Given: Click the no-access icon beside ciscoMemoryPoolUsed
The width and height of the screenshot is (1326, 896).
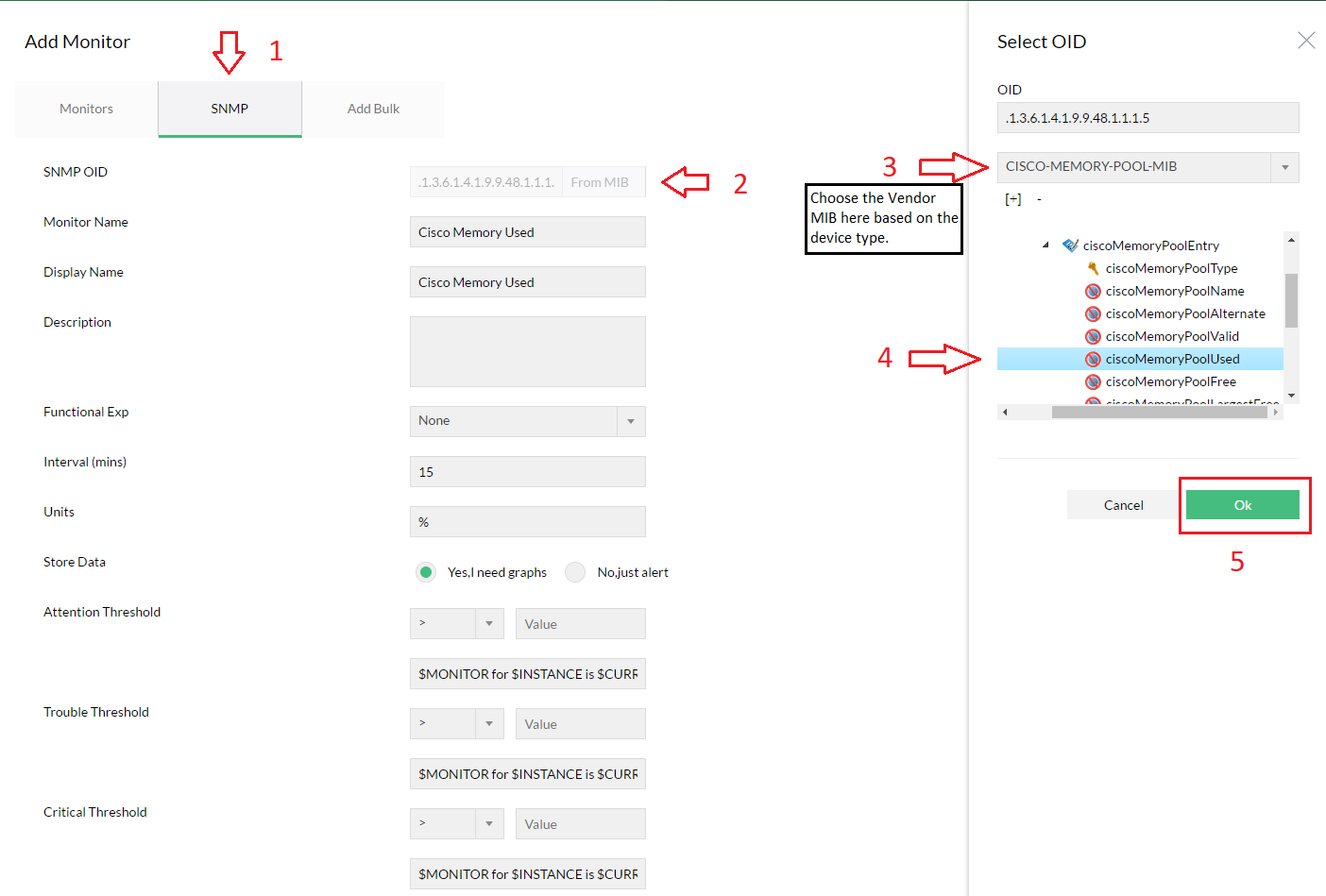Looking at the screenshot, I should pos(1093,359).
